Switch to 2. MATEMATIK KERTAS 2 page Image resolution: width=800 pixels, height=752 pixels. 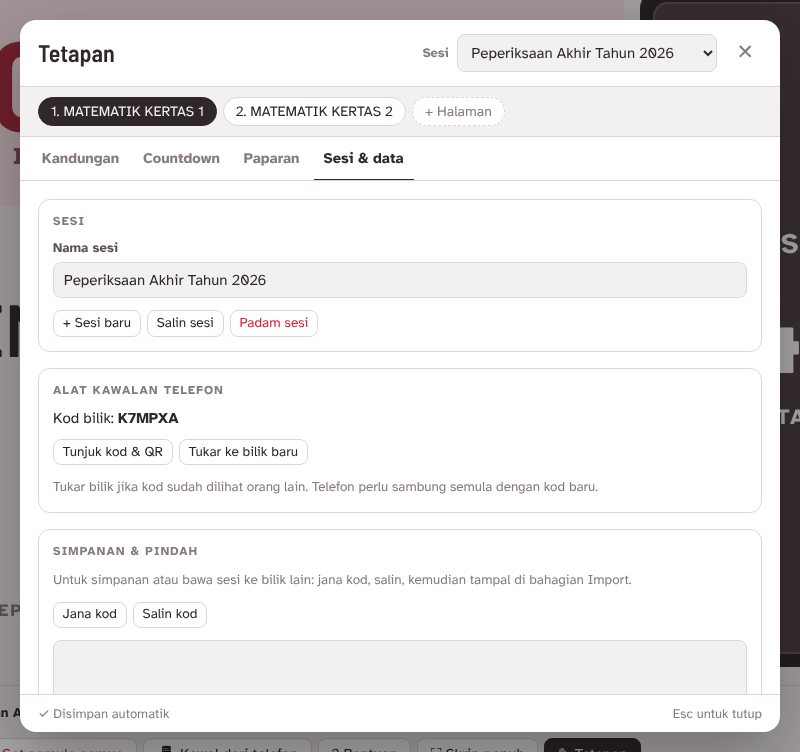pos(314,111)
